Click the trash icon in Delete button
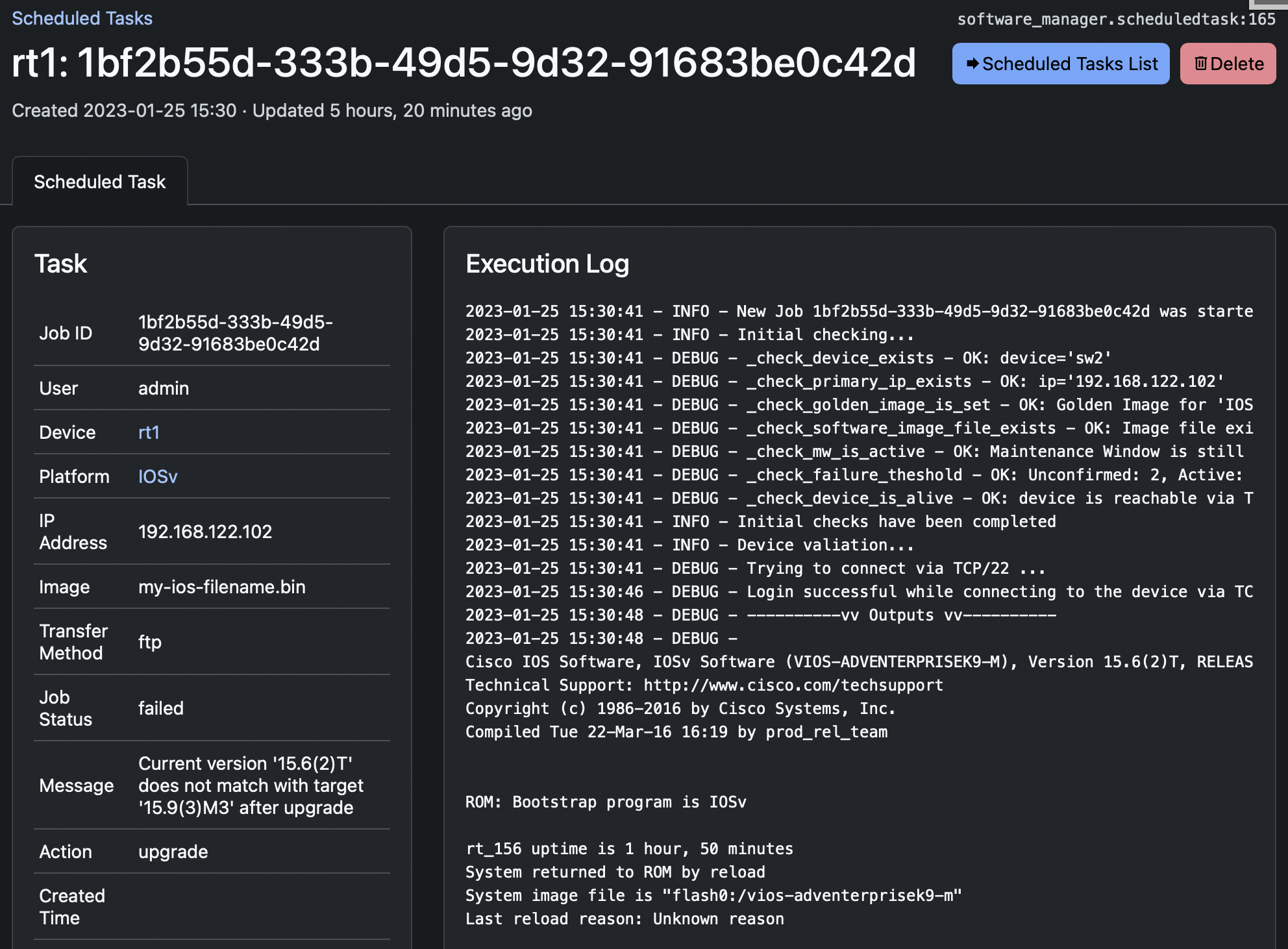1288x949 pixels. tap(1201, 64)
